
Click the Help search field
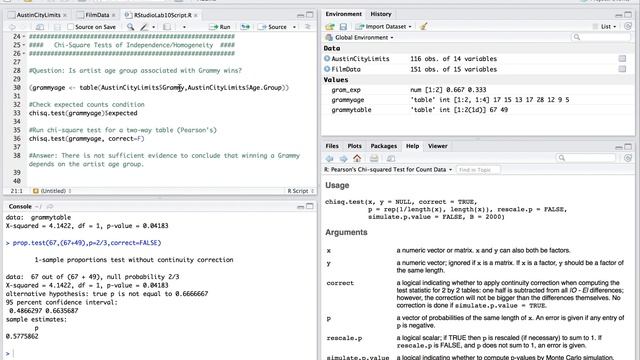(586, 158)
